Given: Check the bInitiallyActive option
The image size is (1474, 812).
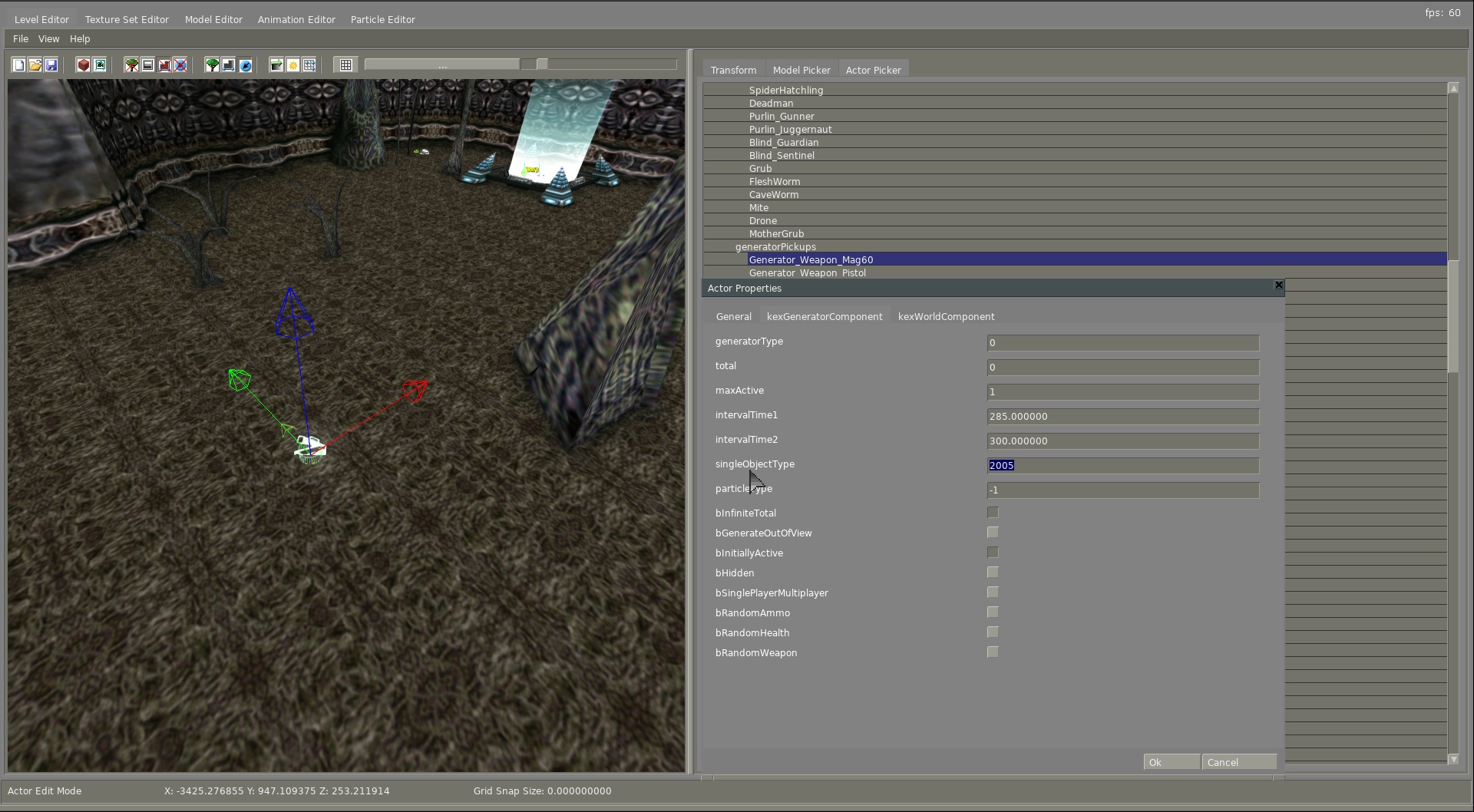Looking at the screenshot, I should click(993, 552).
